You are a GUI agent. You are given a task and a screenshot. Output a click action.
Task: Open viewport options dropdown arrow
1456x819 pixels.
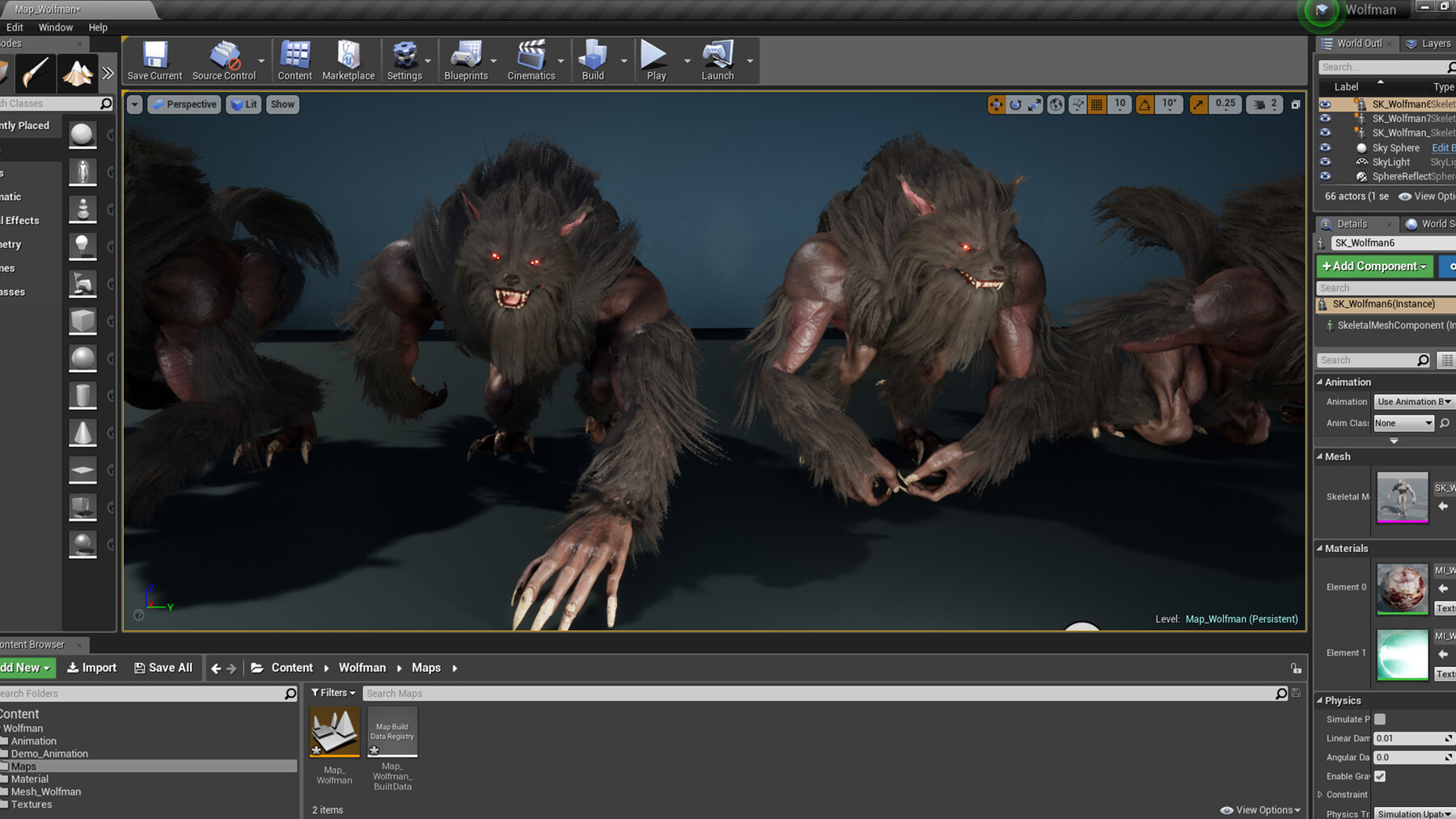click(135, 104)
